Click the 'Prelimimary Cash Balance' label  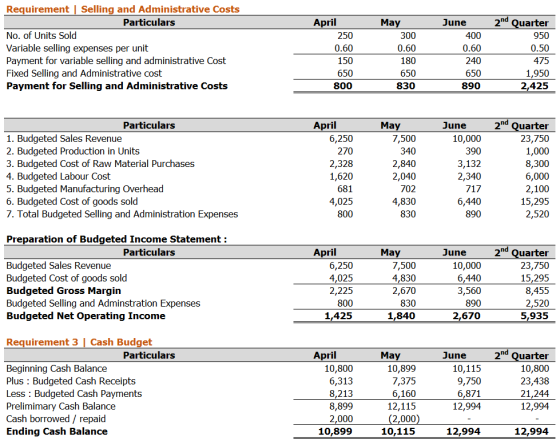point(61,406)
